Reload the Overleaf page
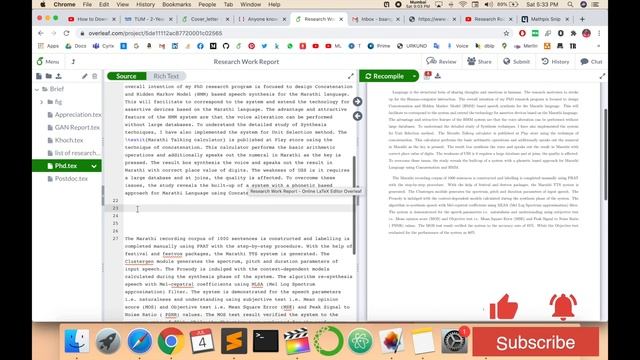 [x=67, y=33]
